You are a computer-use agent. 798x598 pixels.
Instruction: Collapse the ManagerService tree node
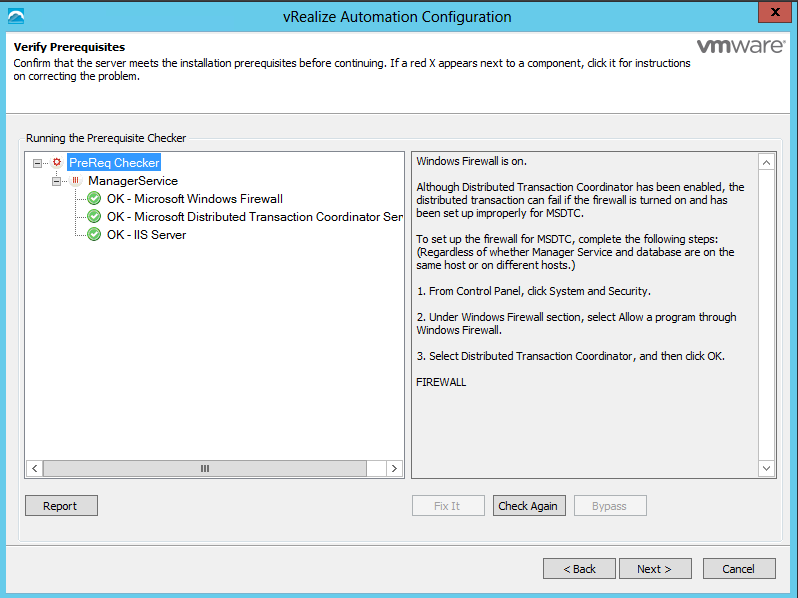coord(56,181)
